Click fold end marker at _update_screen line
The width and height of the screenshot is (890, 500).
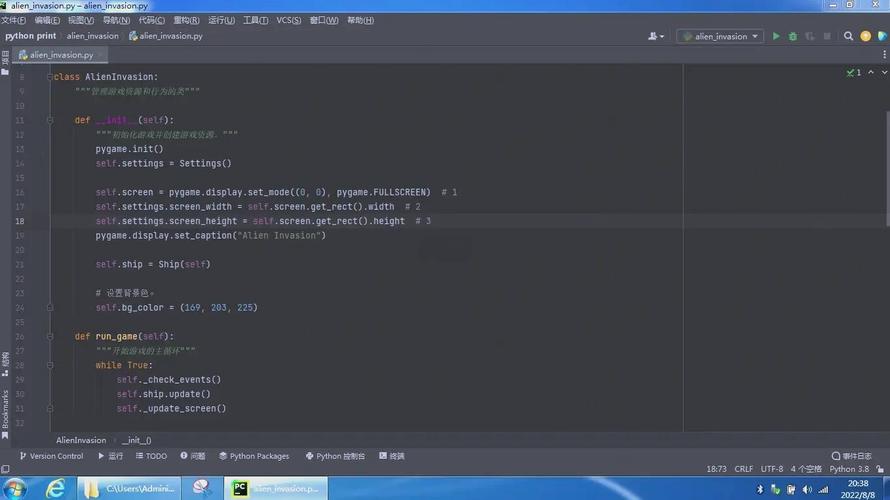coord(50,409)
